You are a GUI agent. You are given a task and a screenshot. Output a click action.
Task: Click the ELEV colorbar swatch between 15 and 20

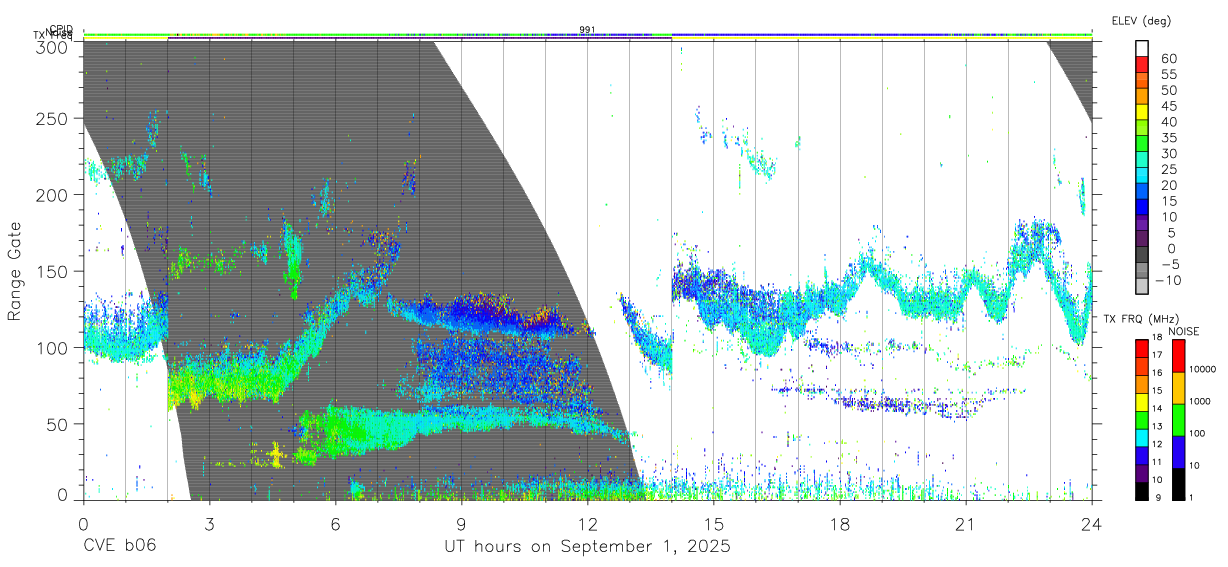click(1143, 193)
